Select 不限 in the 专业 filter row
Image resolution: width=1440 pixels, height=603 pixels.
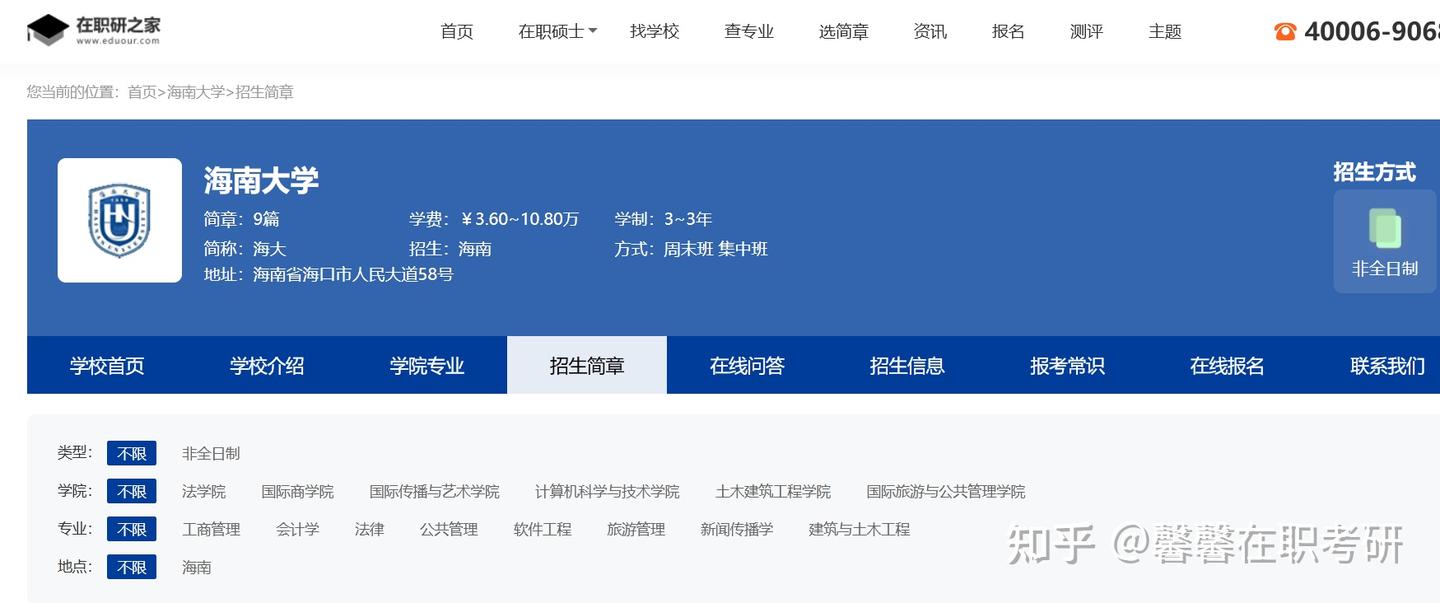click(132, 529)
